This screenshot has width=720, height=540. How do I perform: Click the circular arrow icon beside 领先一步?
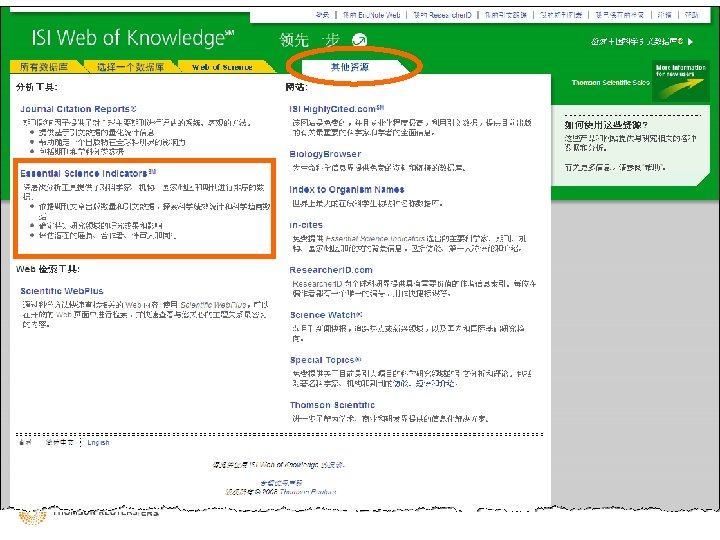tap(359, 40)
